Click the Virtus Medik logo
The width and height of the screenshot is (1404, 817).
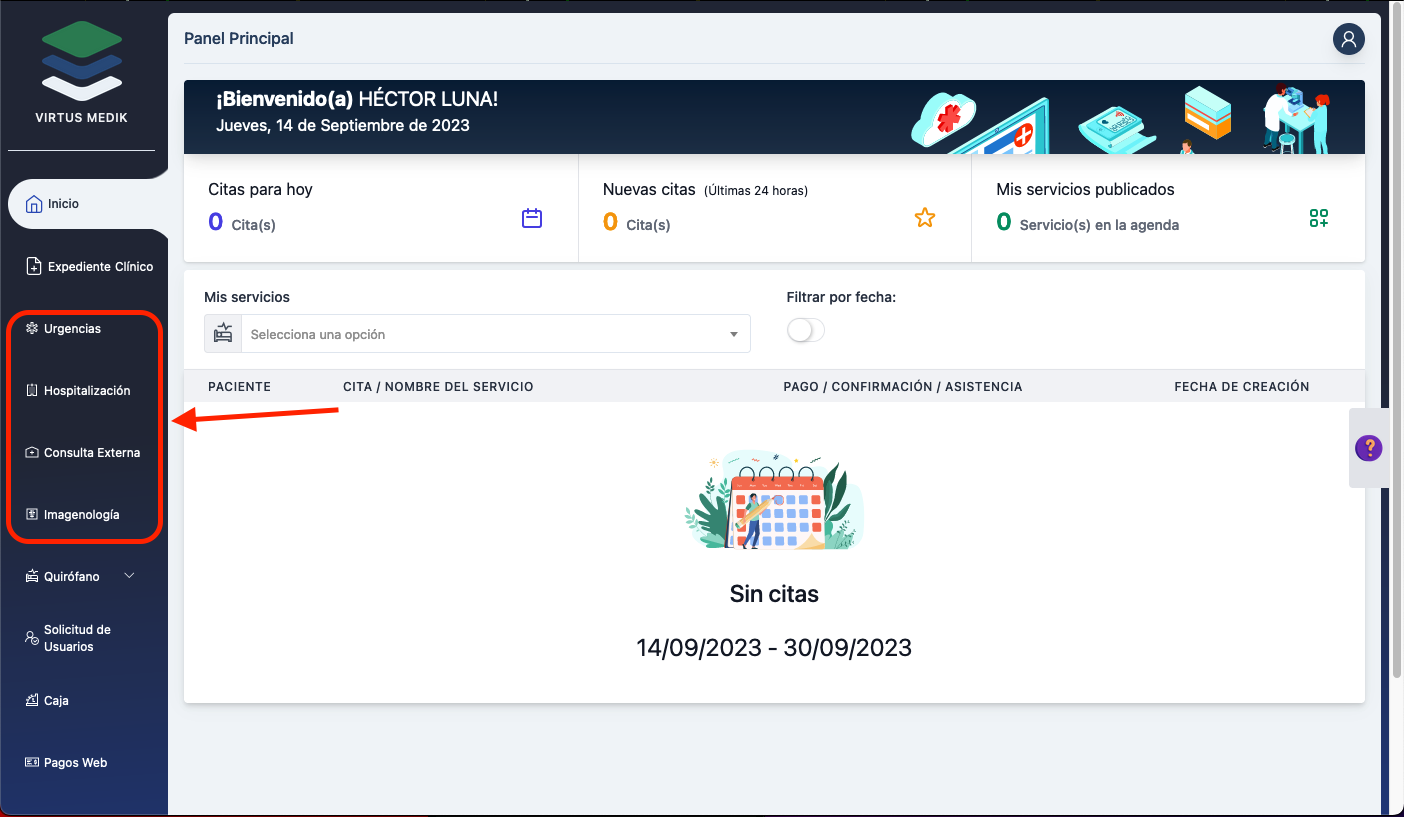tap(82, 62)
